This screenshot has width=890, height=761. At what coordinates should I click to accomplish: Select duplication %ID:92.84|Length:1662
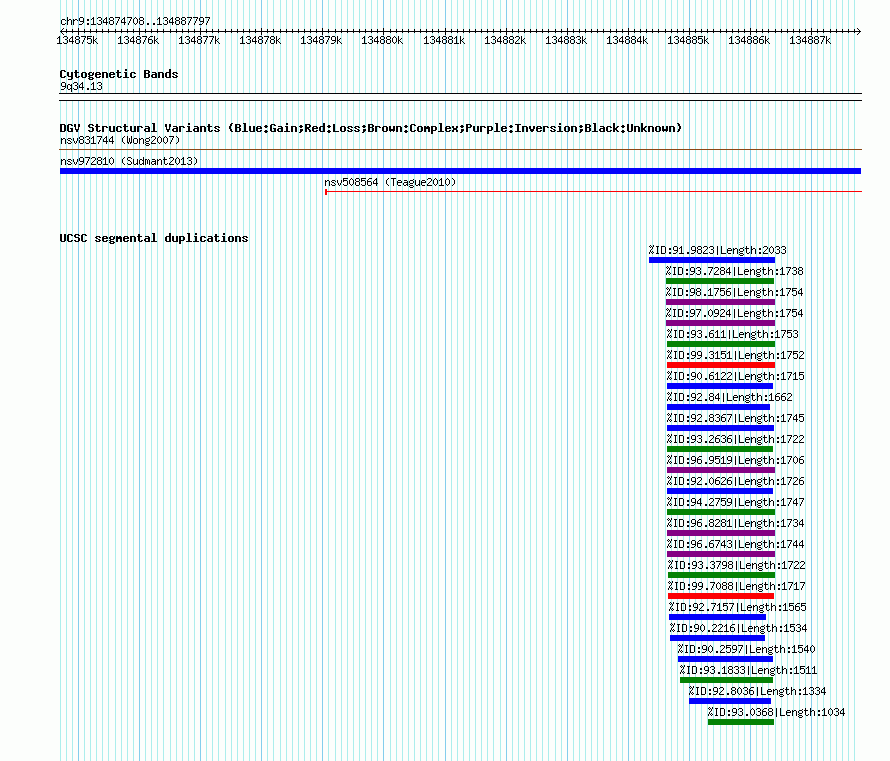point(729,397)
